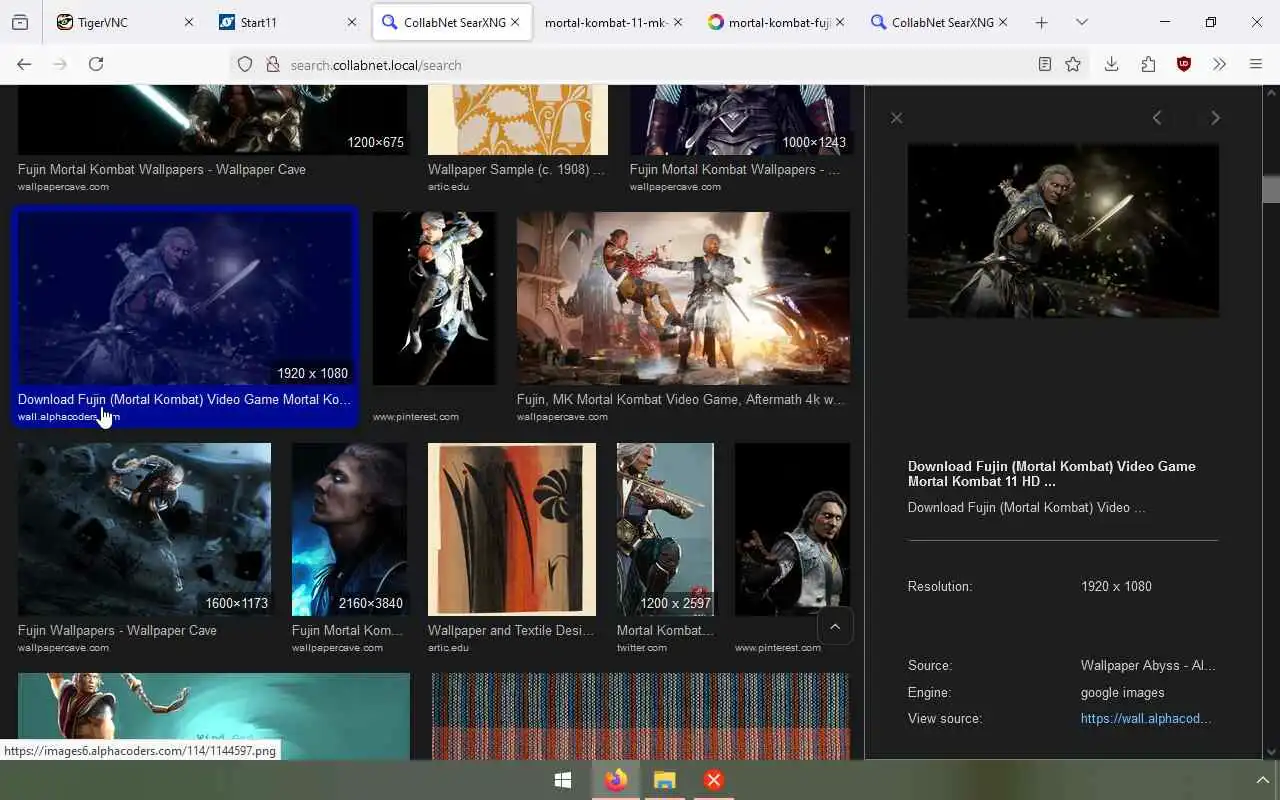The image size is (1280, 800).
Task: Open File Explorer from the taskbar
Action: [x=665, y=780]
